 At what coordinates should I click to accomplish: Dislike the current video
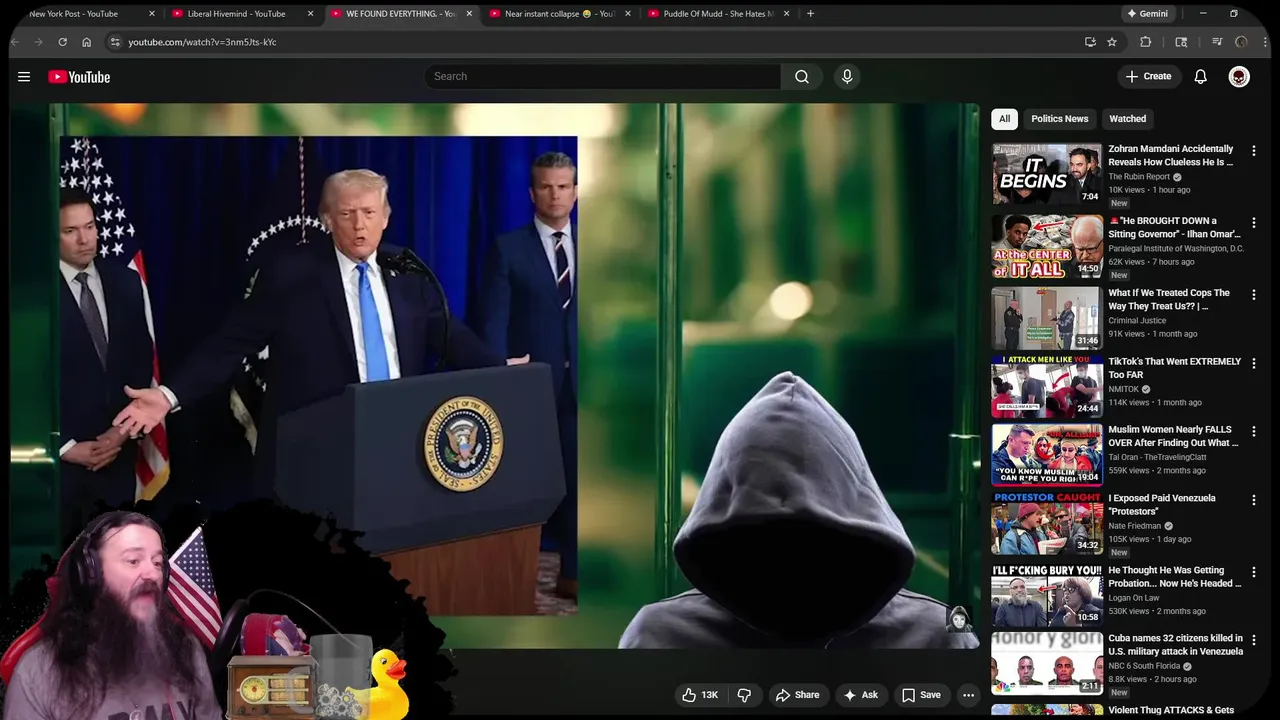click(x=744, y=695)
